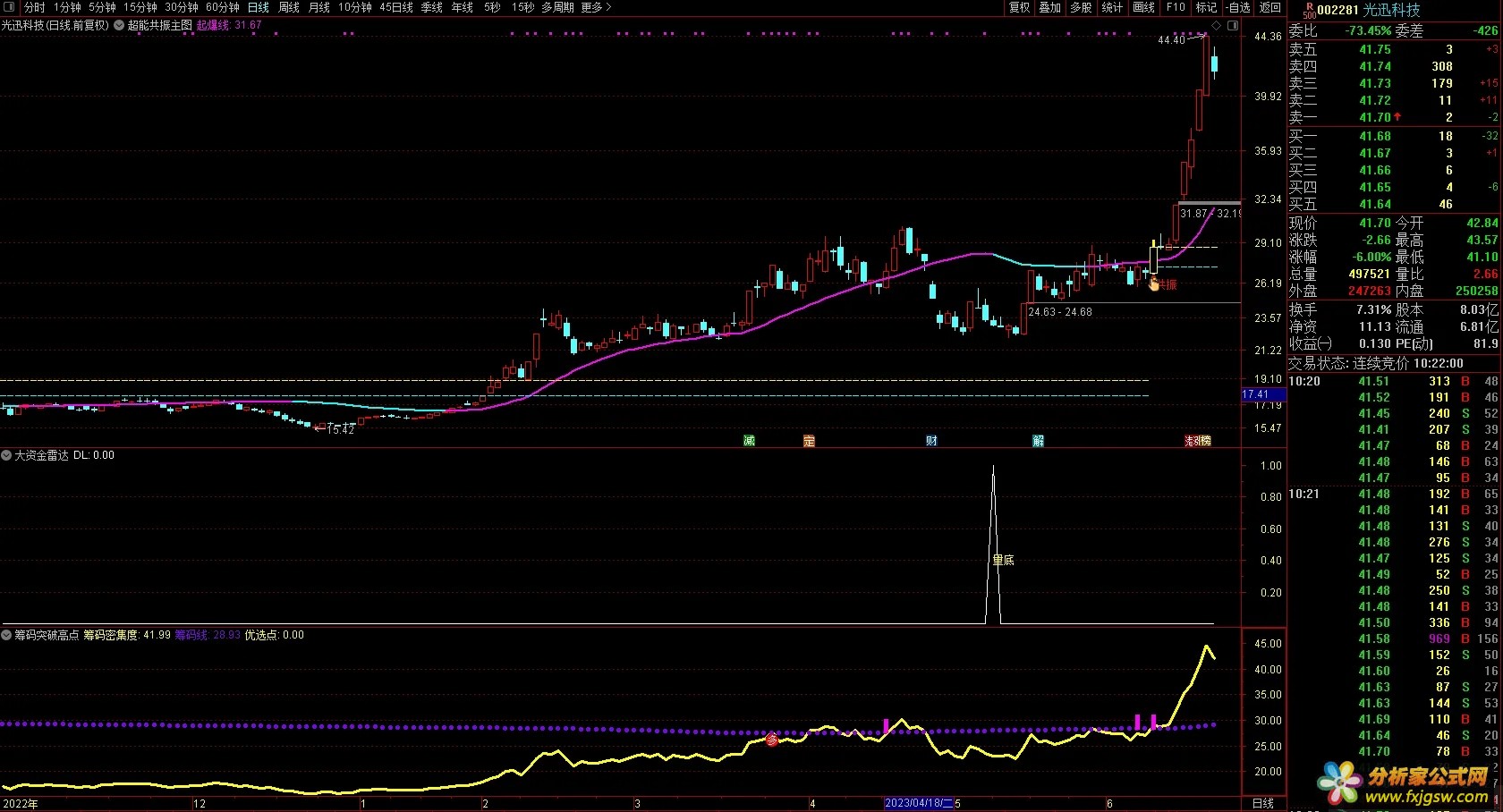Switch to 5分钟 period
Screen dimensions: 1503x812
(x=102, y=7)
